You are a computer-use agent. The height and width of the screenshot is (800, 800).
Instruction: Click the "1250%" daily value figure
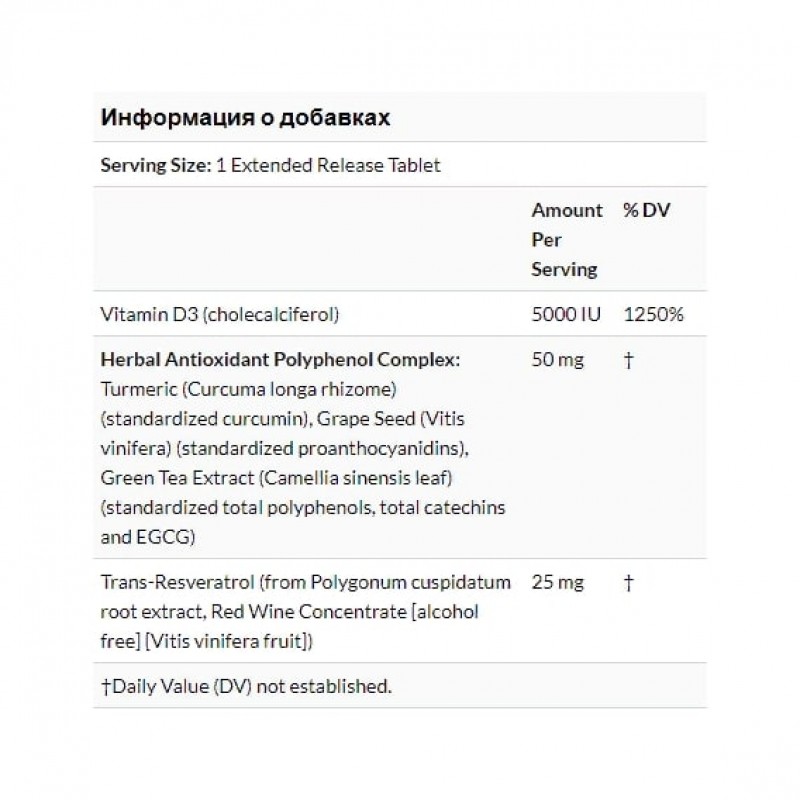click(653, 315)
